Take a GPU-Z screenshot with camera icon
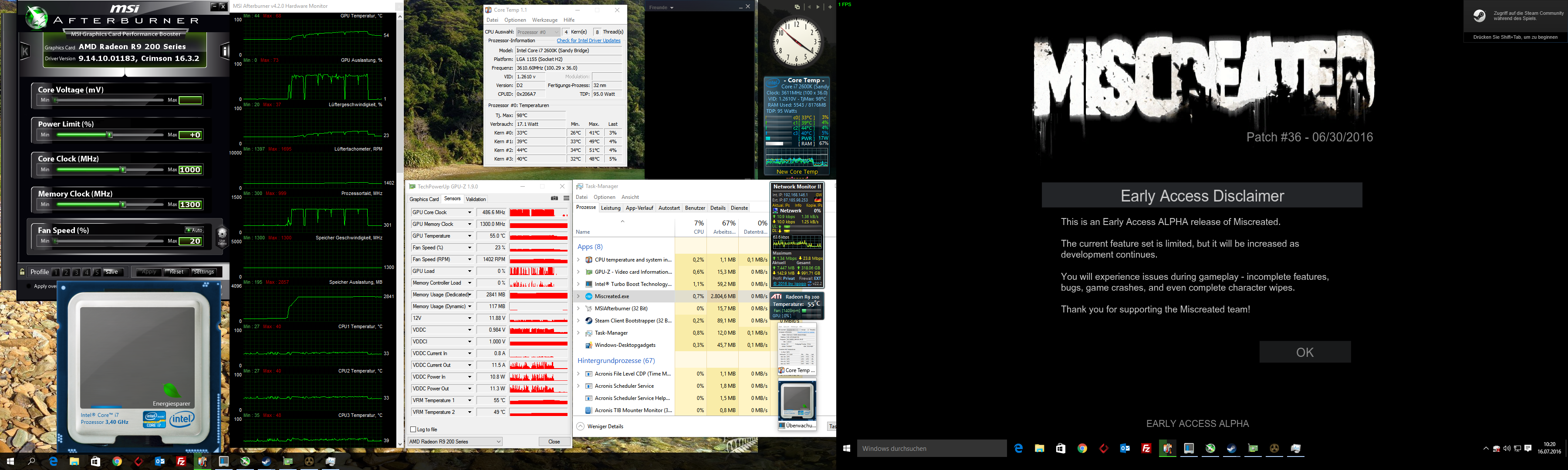 click(554, 198)
